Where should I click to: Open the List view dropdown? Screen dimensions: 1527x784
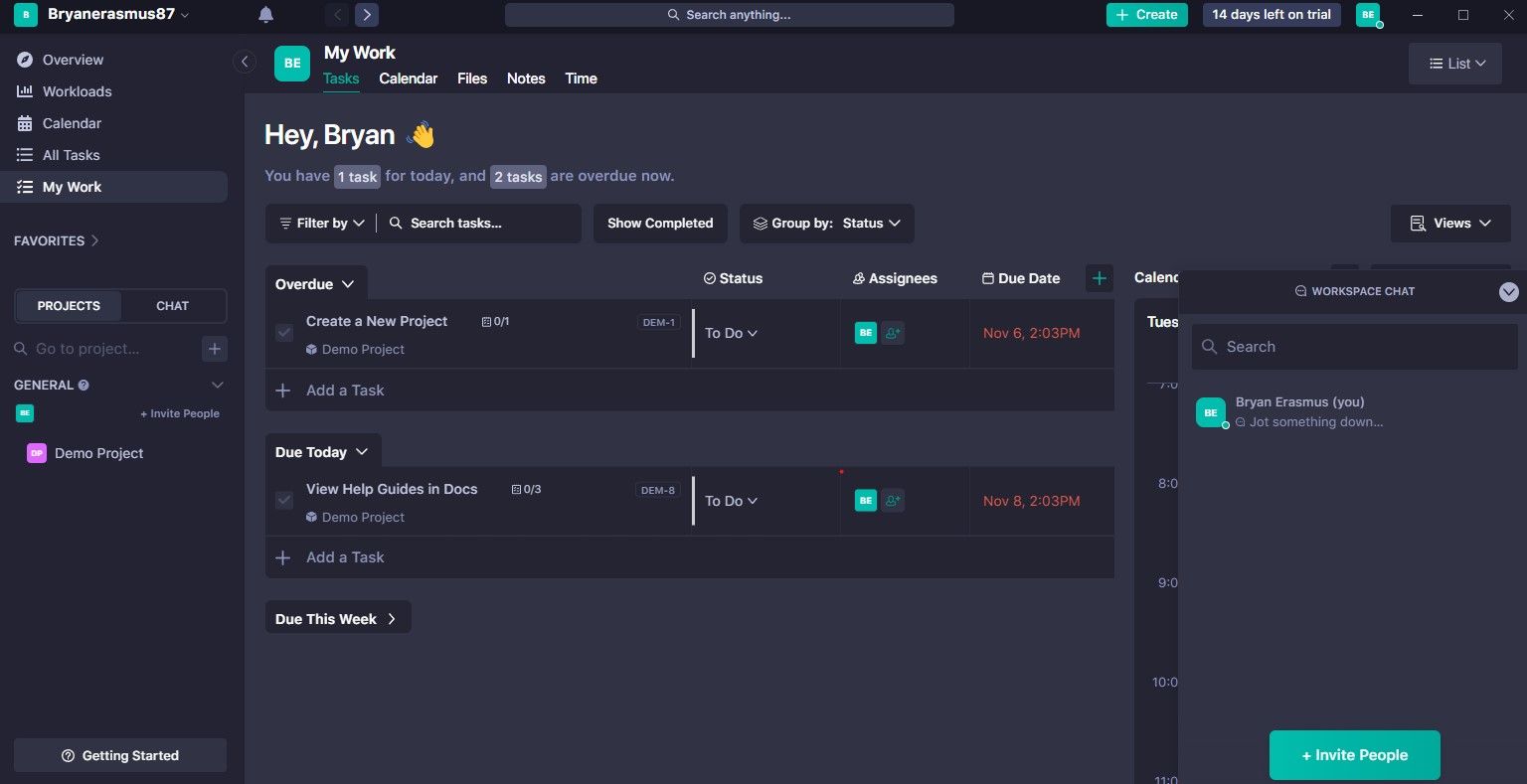tap(1455, 64)
